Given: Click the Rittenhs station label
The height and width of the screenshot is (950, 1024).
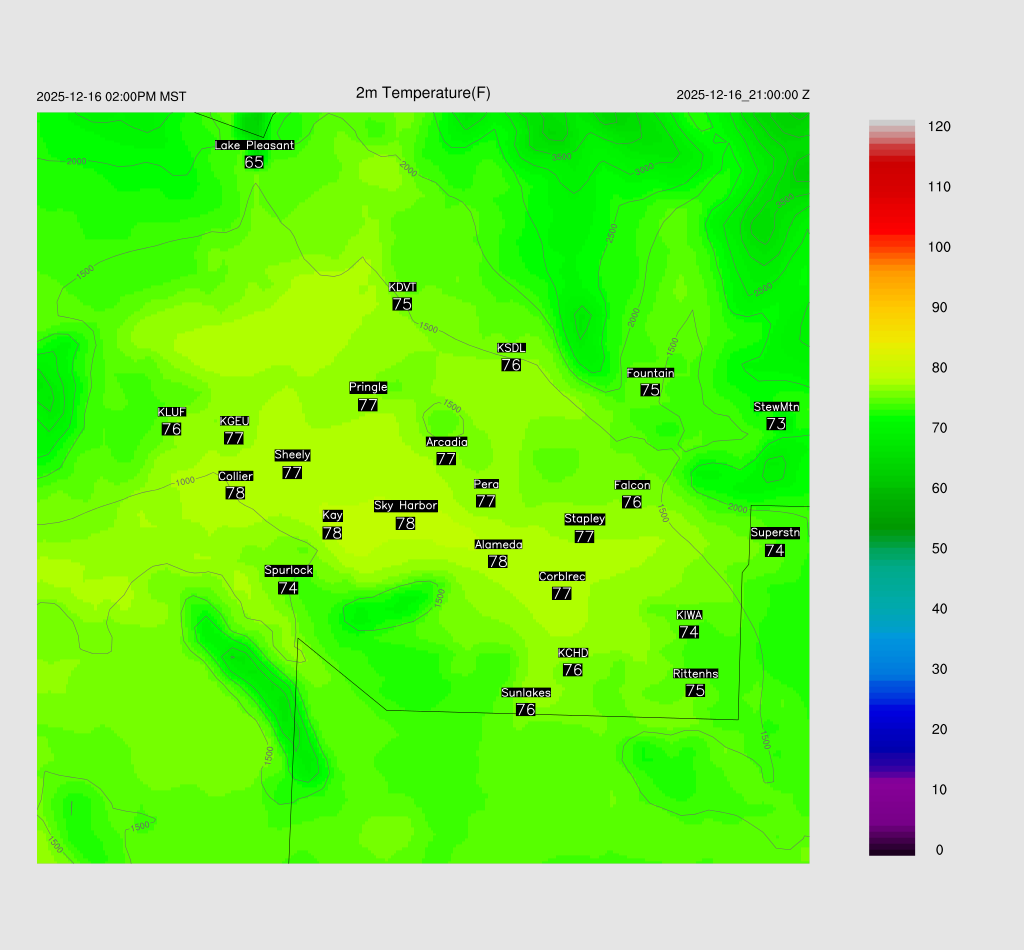Looking at the screenshot, I should click(695, 674).
